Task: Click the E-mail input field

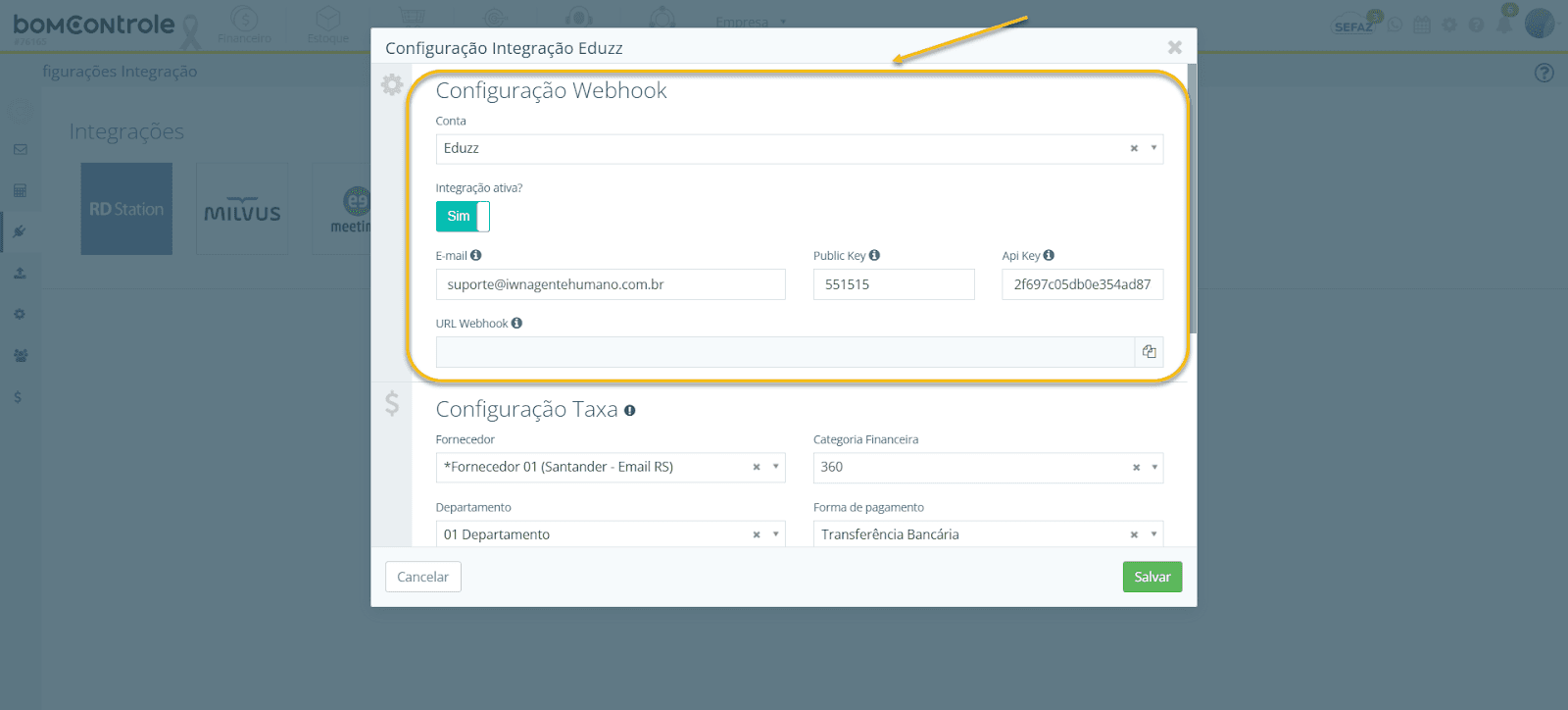Action: pyautogui.click(x=611, y=284)
